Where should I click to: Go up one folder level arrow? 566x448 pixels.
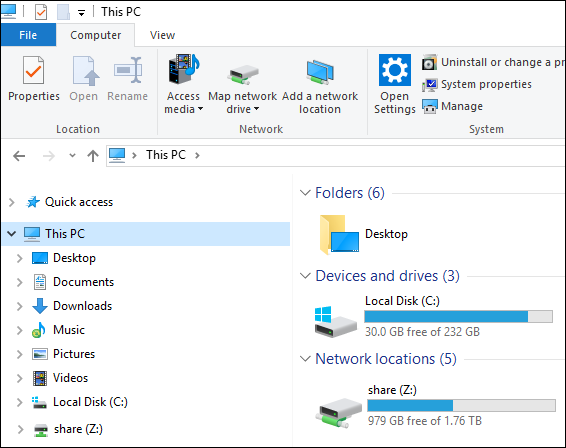(x=93, y=156)
